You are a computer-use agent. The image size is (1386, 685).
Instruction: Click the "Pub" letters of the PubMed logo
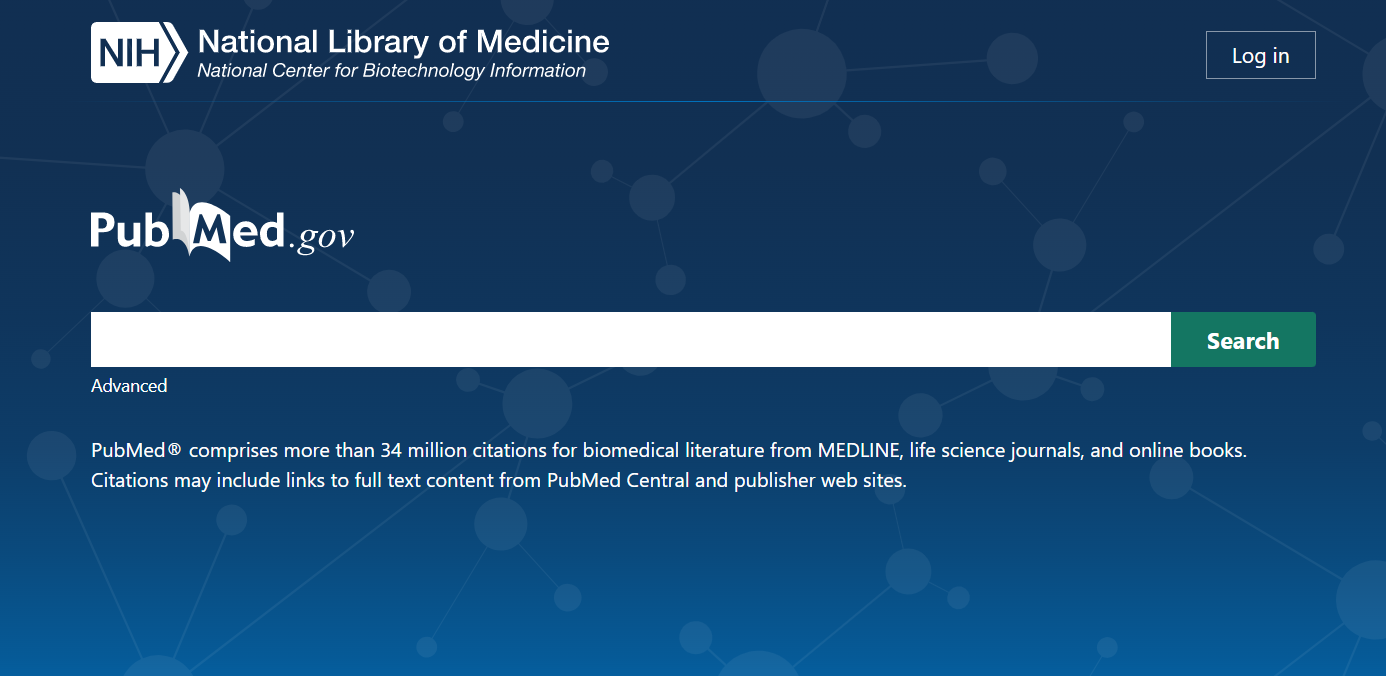click(130, 230)
